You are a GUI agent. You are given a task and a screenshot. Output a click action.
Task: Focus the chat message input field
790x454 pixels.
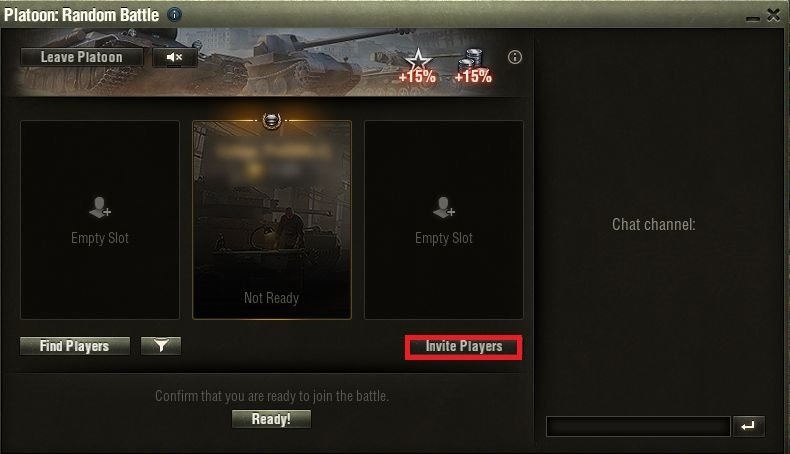[x=638, y=427]
